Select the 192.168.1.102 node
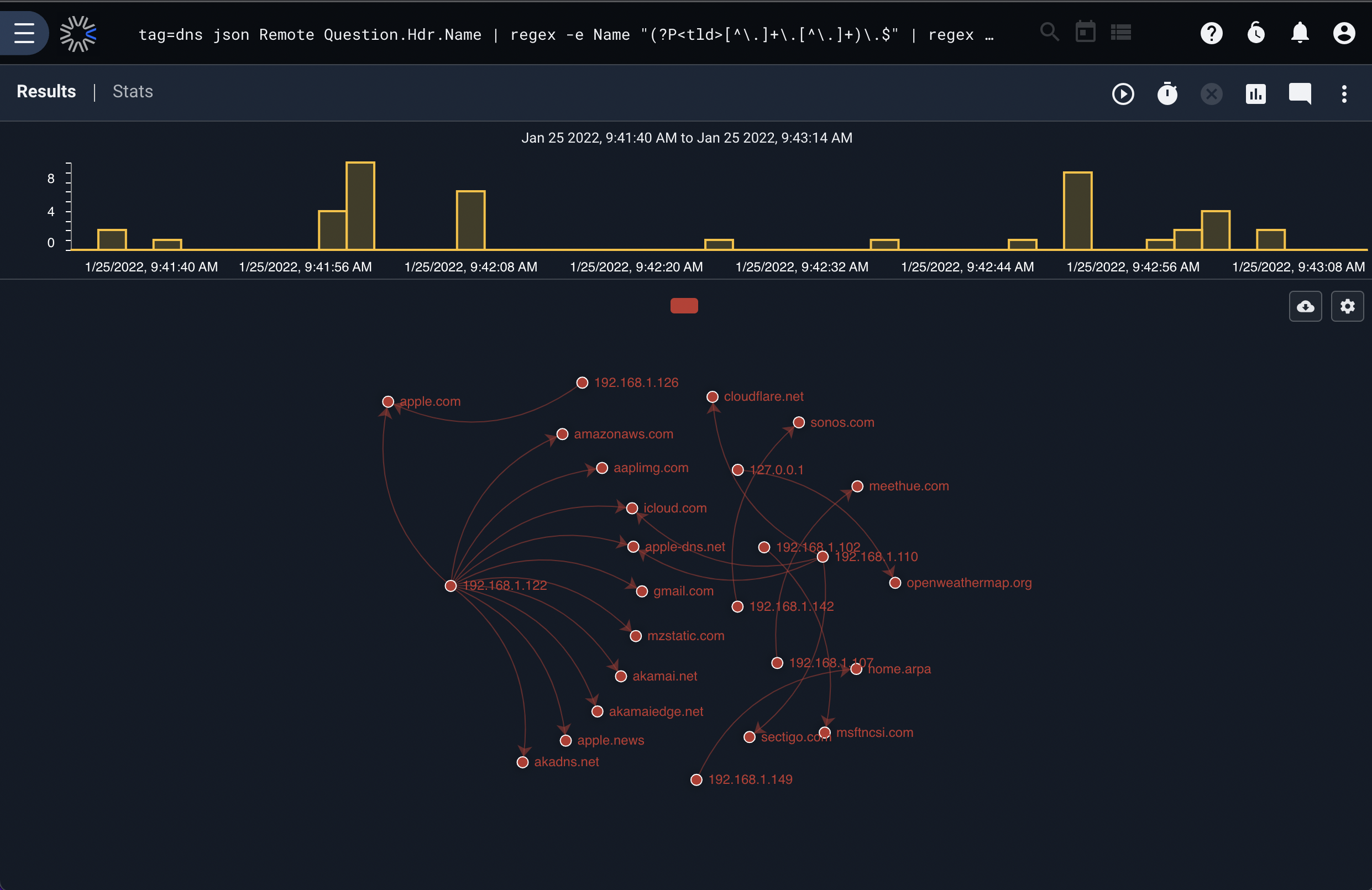Screen dimensions: 1372x890 [764, 547]
